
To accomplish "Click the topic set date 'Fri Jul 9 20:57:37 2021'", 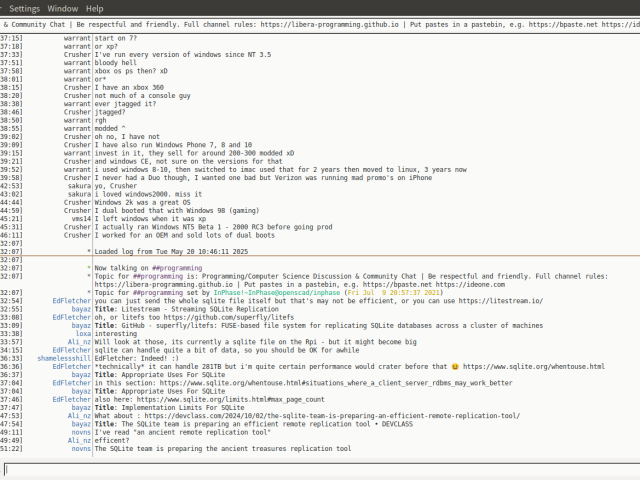I will point(393,293).
